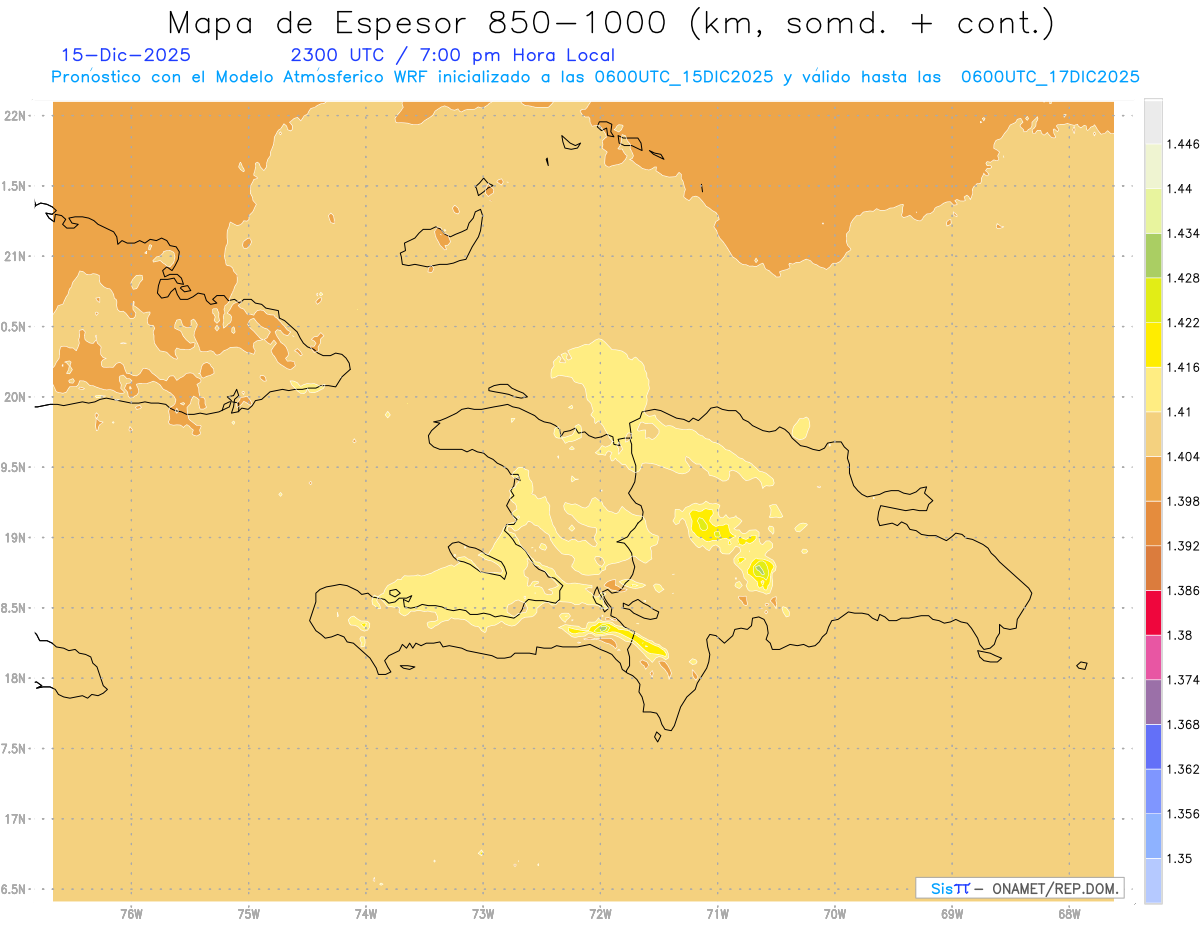This screenshot has height=927, width=1200.
Task: Click the date label '15-Dic-2025'
Action: pyautogui.click(x=125, y=55)
